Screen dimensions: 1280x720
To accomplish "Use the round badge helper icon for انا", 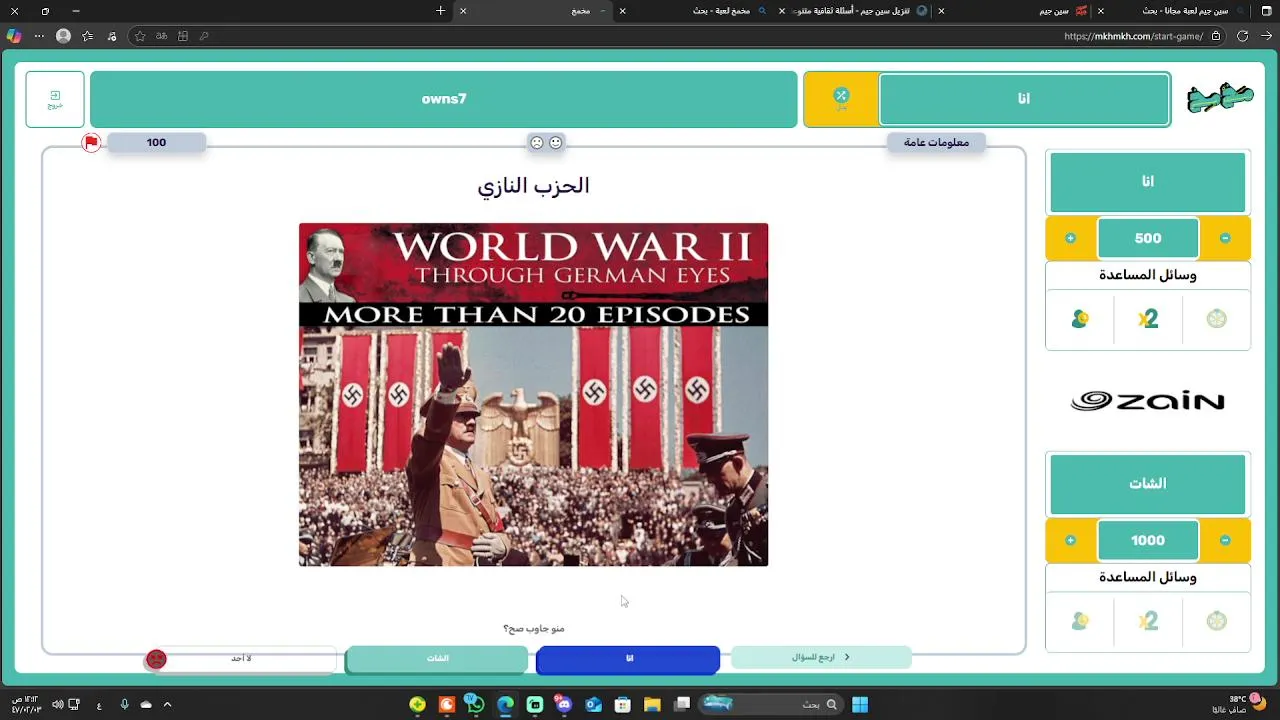I will pyautogui.click(x=1216, y=319).
